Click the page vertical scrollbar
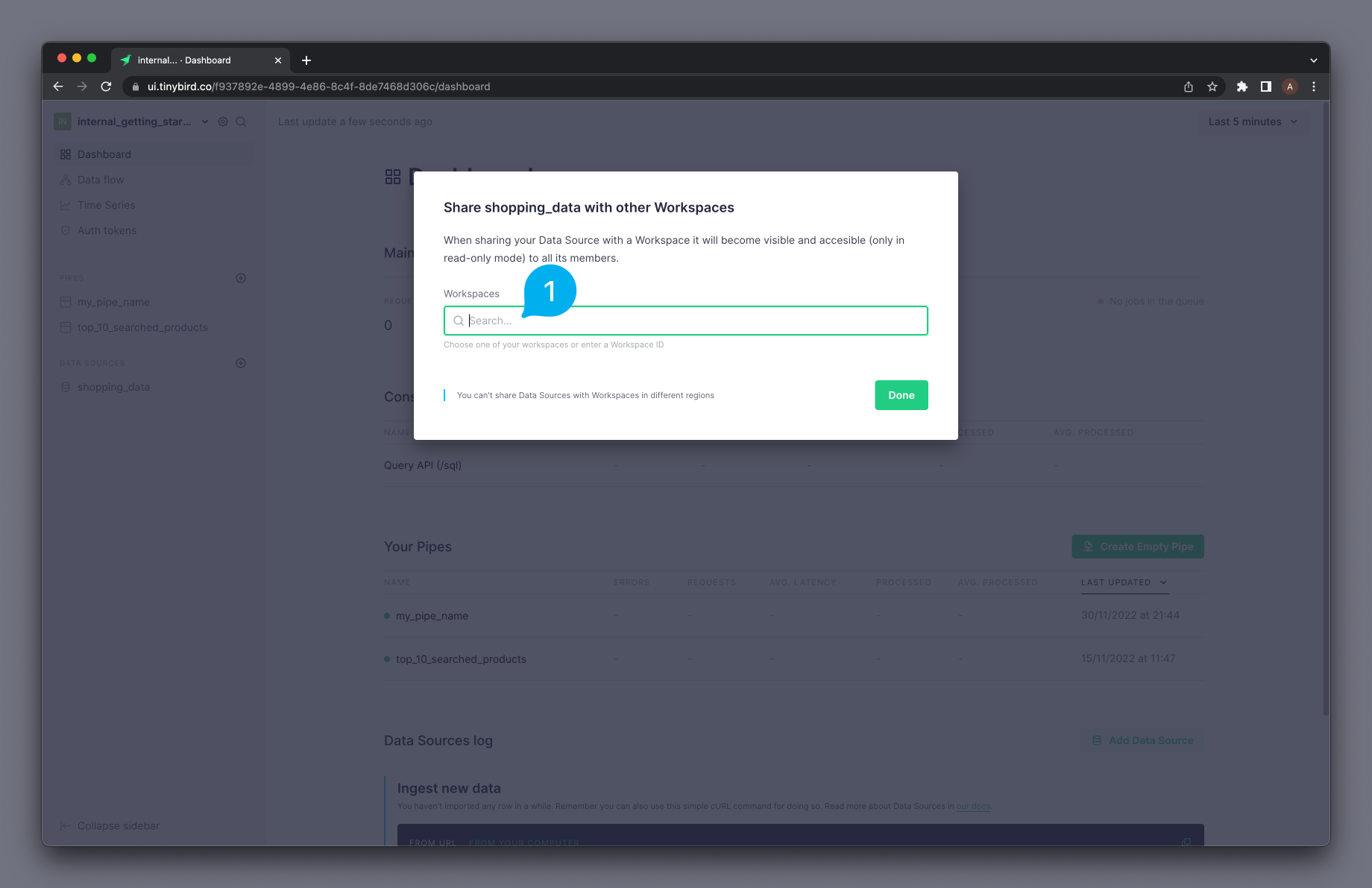 pos(1326,410)
